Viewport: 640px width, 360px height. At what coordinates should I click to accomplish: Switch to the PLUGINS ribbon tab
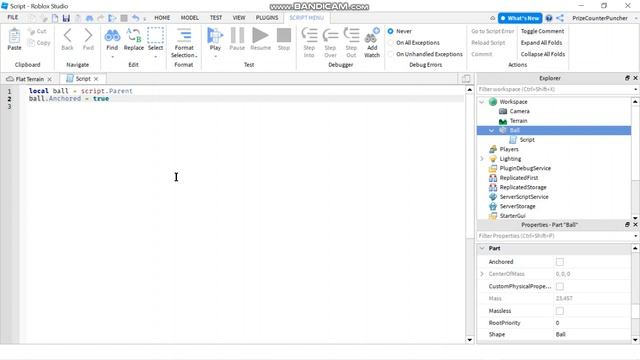tap(267, 18)
